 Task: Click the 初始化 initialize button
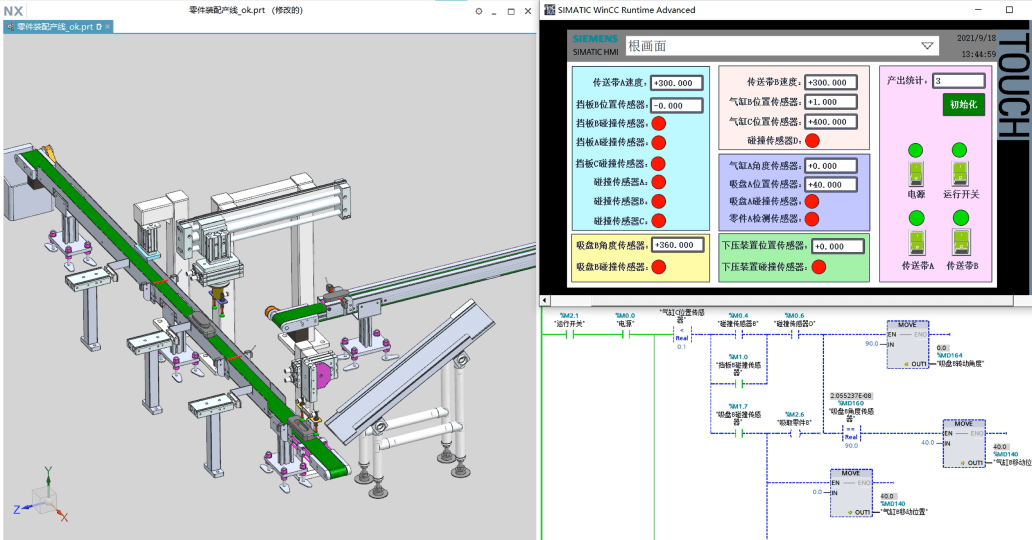click(964, 104)
